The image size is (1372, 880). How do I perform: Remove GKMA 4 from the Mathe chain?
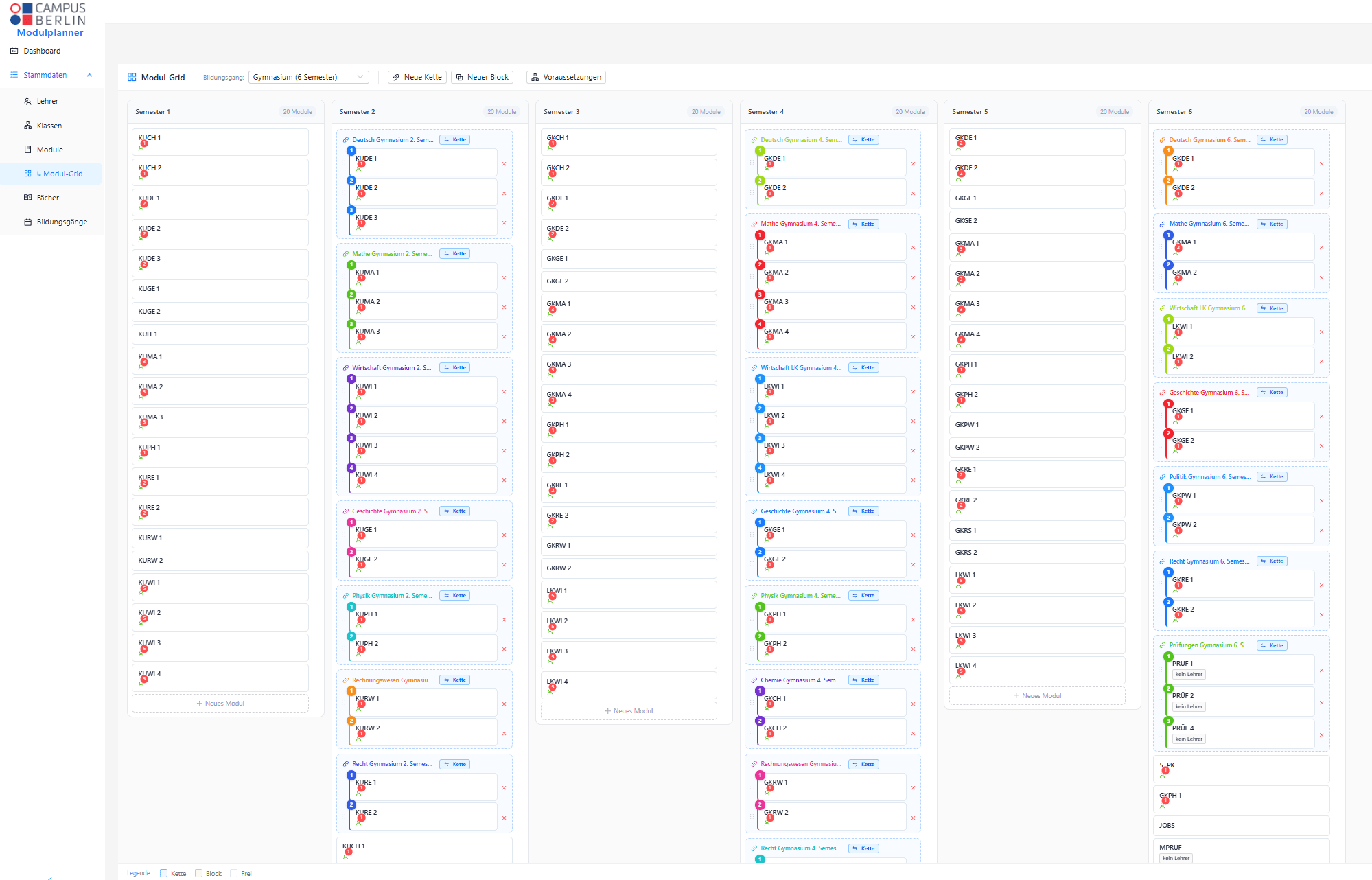pos(913,337)
